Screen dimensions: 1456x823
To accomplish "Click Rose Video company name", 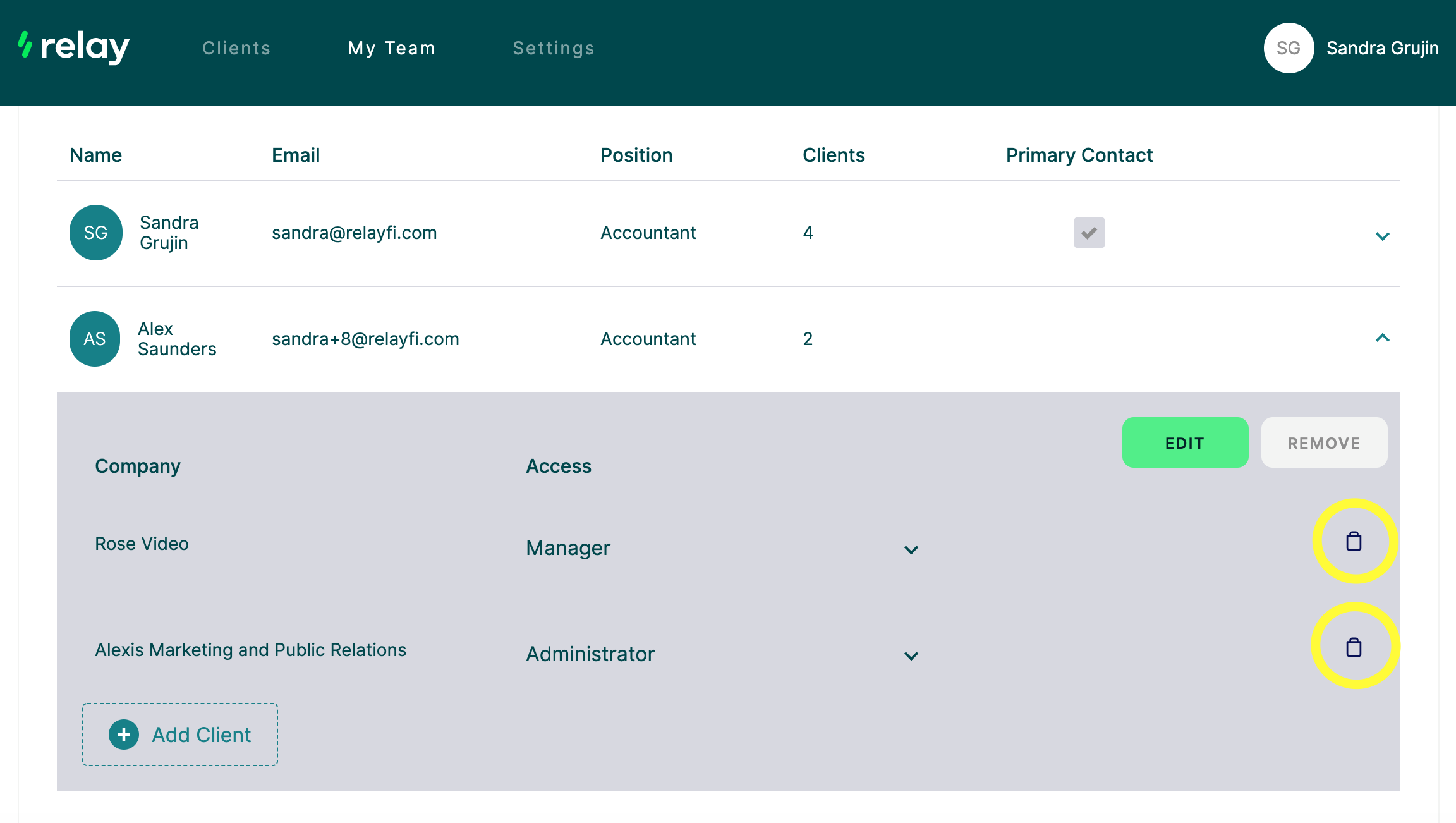I will [142, 544].
